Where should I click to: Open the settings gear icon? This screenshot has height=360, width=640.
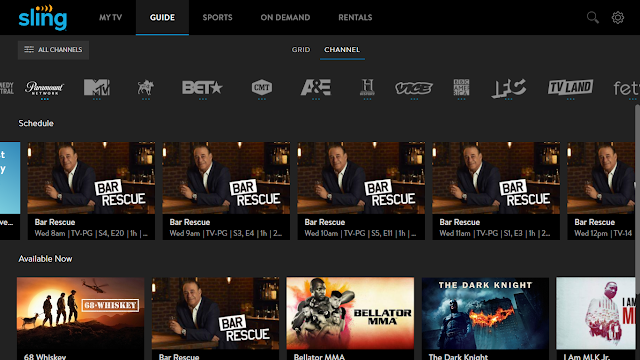click(618, 18)
